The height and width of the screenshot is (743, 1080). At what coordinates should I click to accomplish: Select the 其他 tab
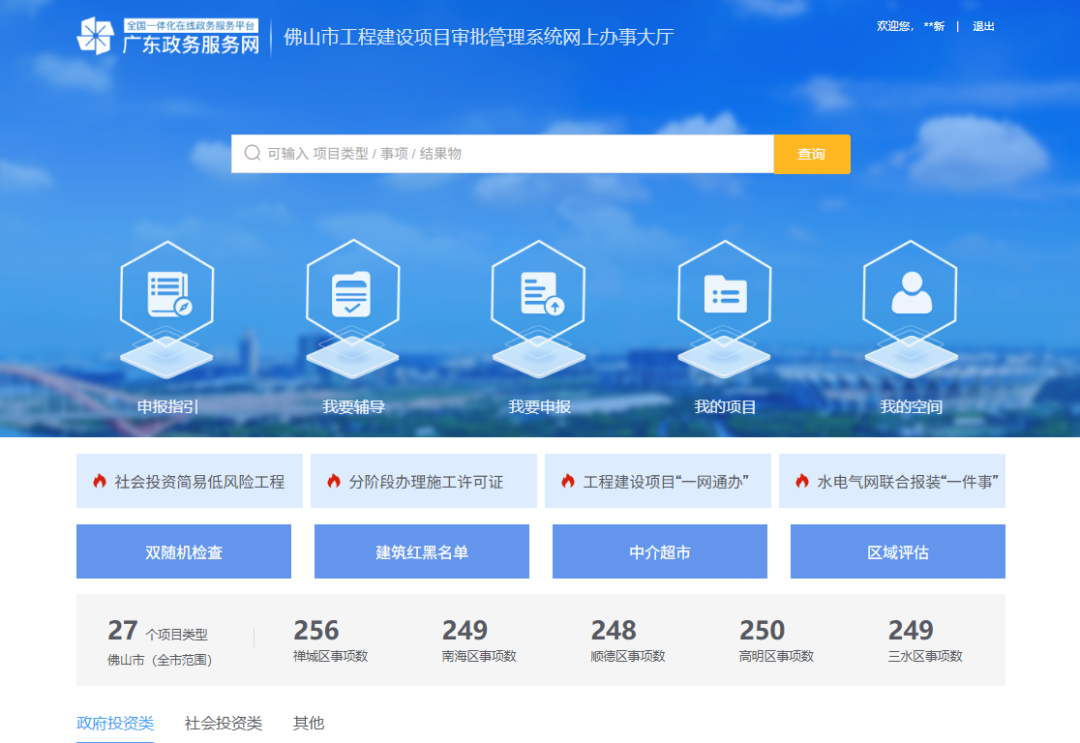(x=308, y=723)
